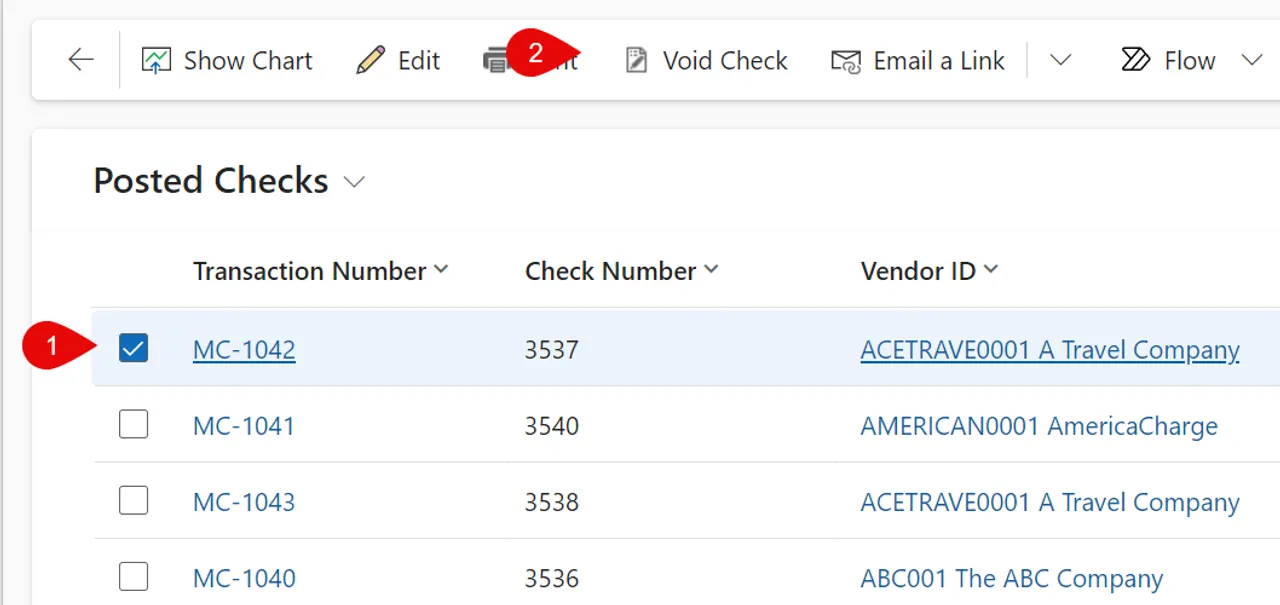Click the Flow icon

click(x=1135, y=61)
